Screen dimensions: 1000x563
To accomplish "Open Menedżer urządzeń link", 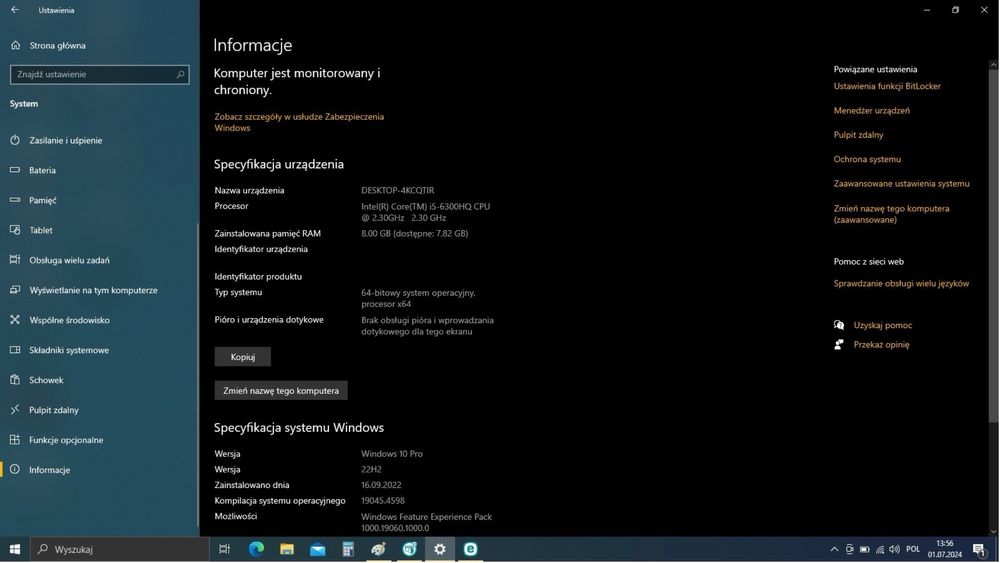I will point(871,110).
